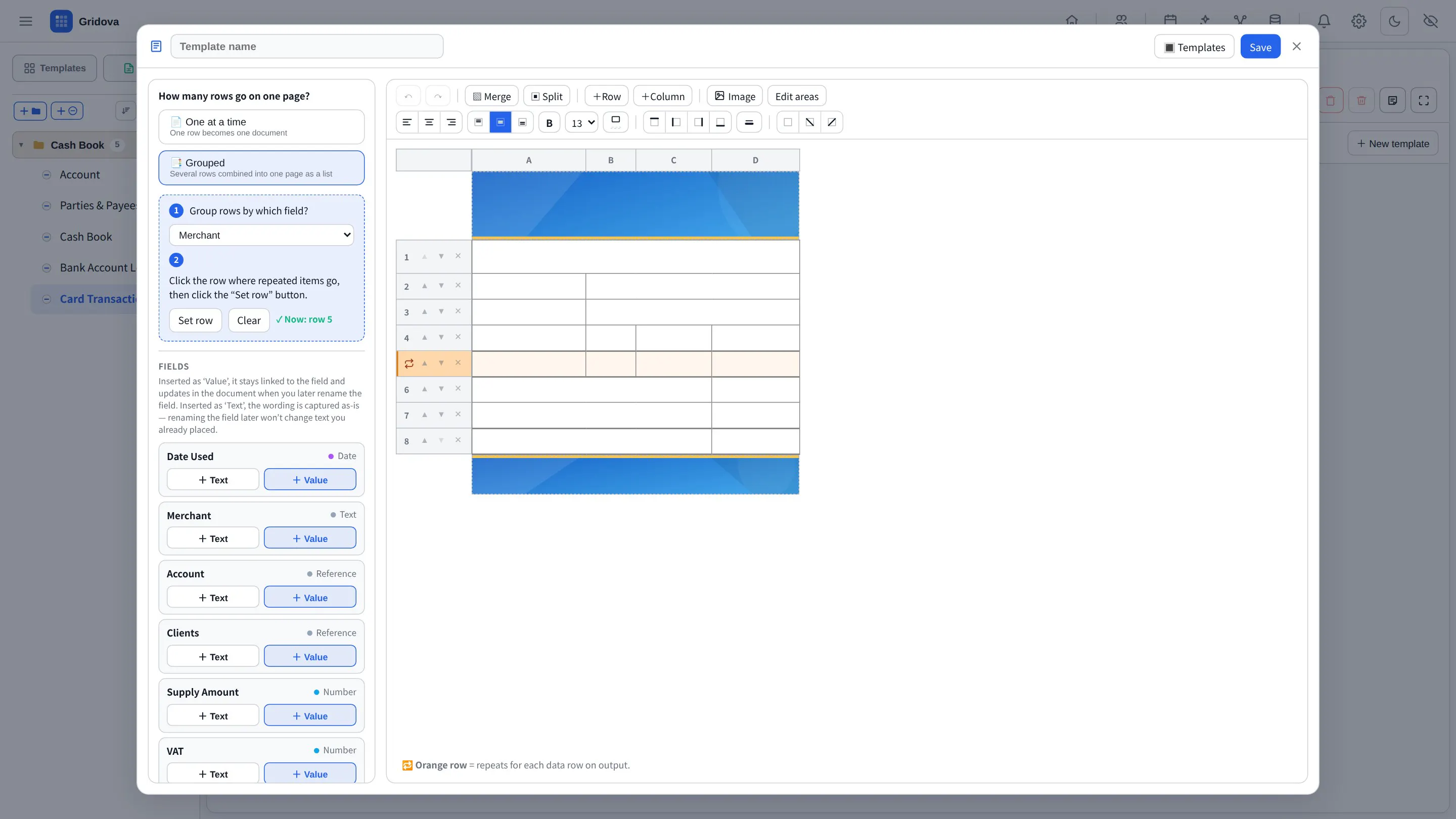Open the cell fill color button
Image resolution: width=1456 pixels, height=819 pixels.
(616, 122)
